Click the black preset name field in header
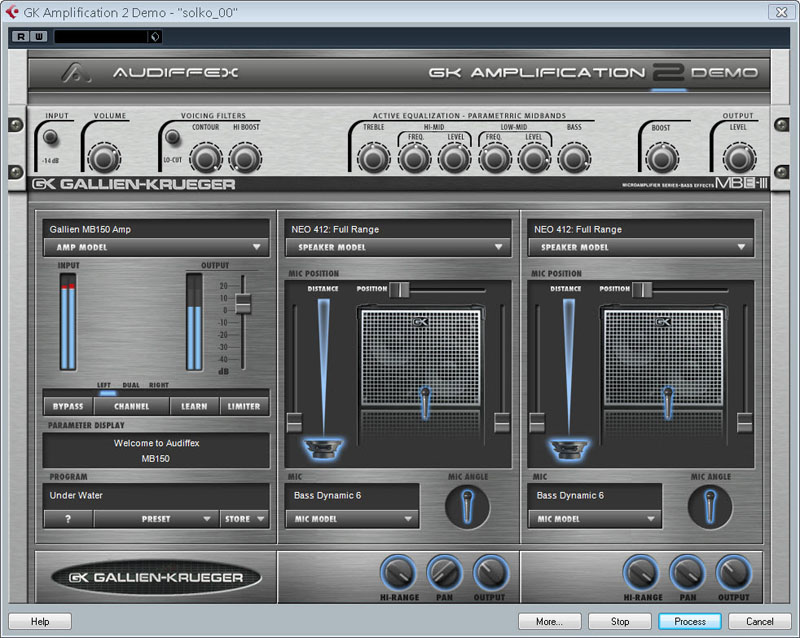Viewport: 800px width, 638px height. 101,36
